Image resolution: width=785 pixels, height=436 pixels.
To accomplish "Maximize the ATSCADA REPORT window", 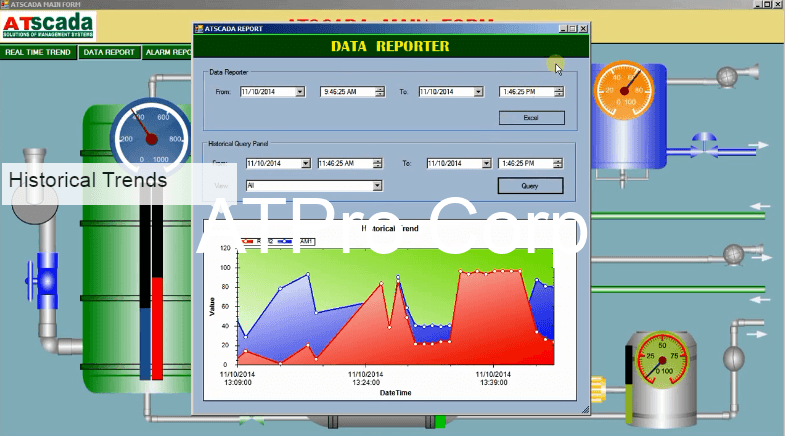I will 573,29.
